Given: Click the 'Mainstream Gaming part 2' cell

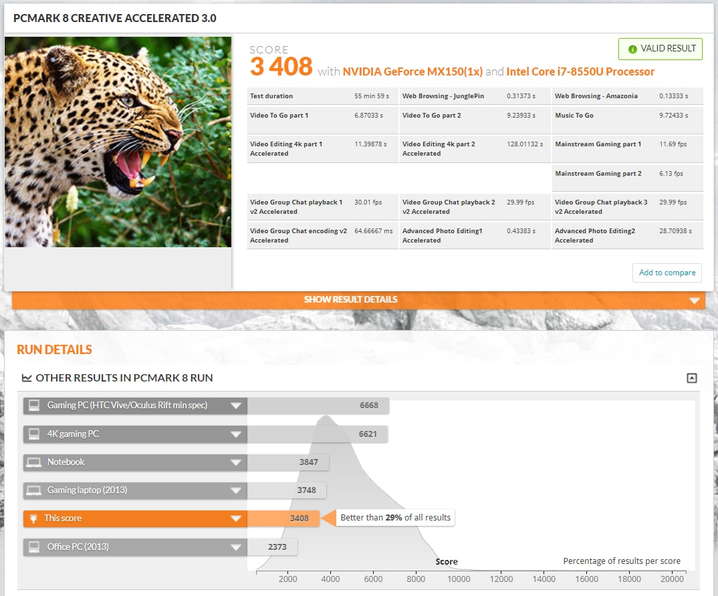Looking at the screenshot, I should click(x=627, y=178).
